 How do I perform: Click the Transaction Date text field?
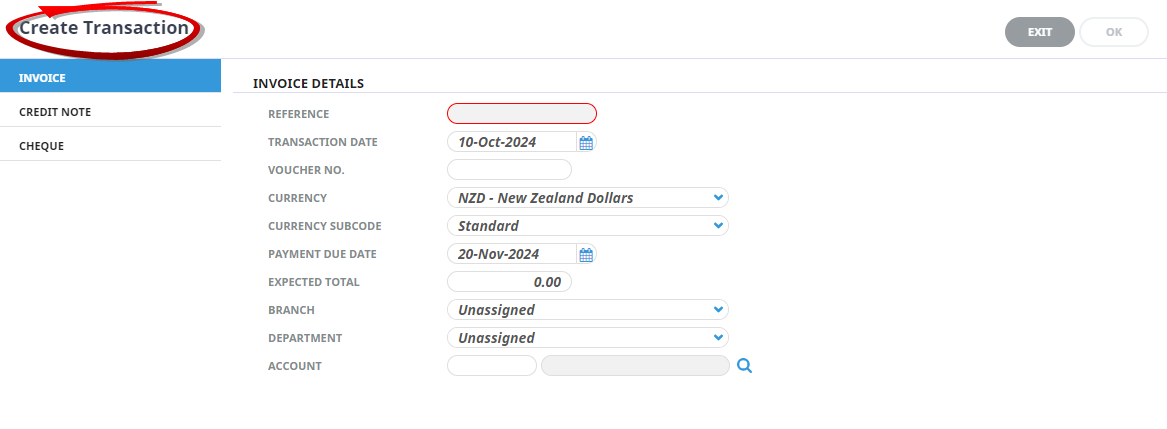(511, 142)
